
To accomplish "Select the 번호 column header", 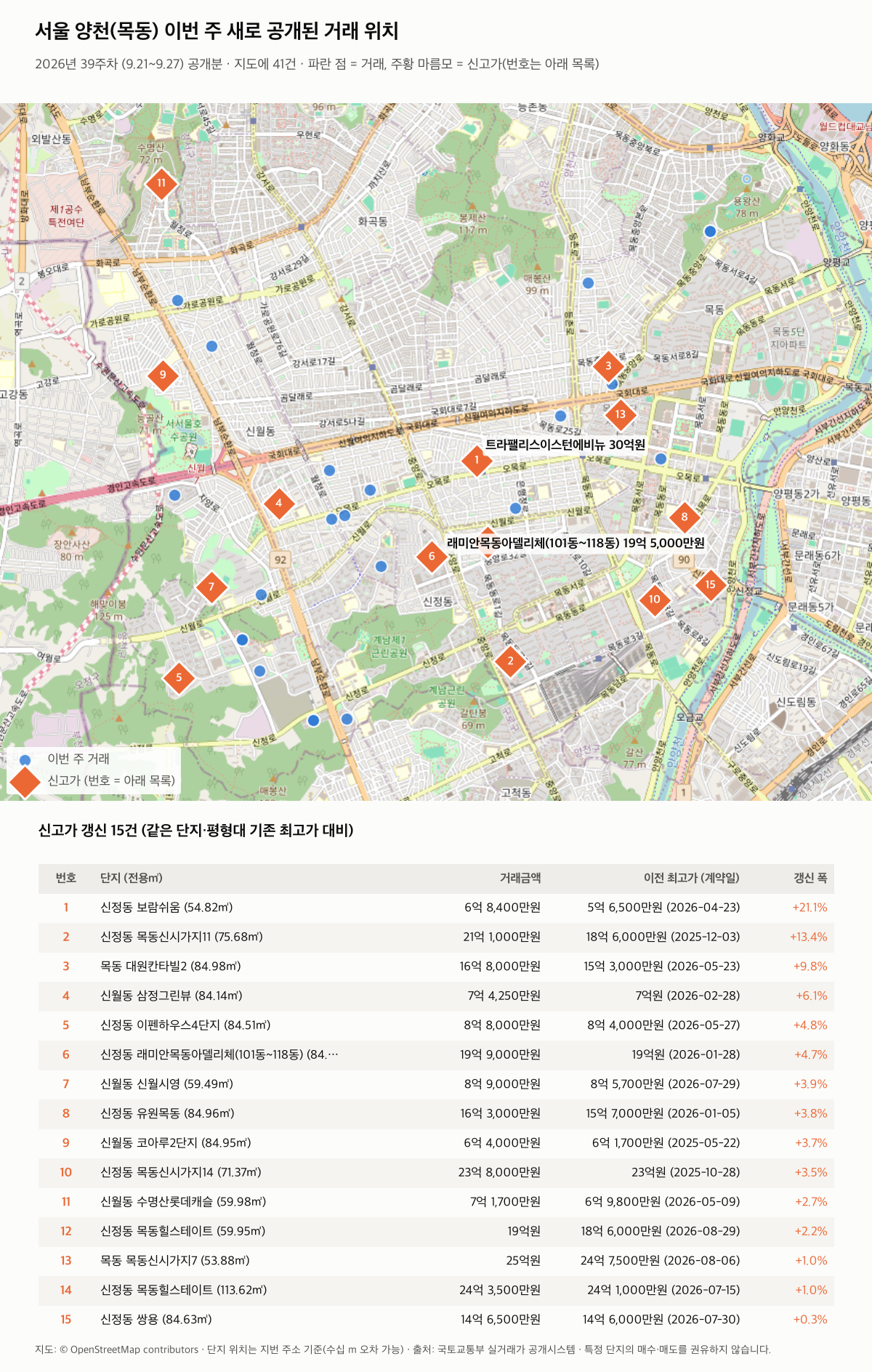I will (66, 878).
